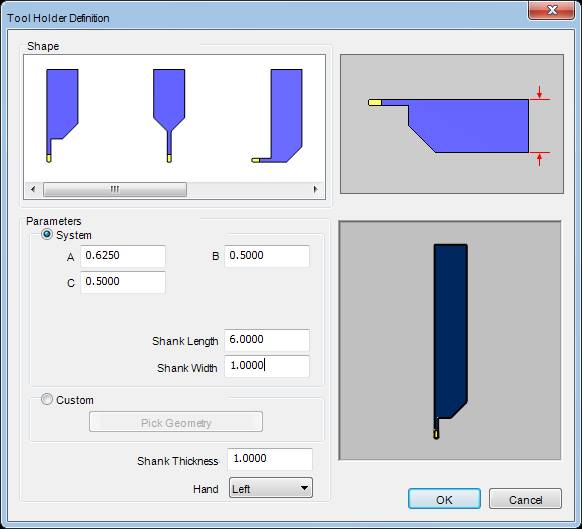Screen dimensions: 582x529
Task: Click the right scroll arrow in Shape list
Action: click(316, 189)
